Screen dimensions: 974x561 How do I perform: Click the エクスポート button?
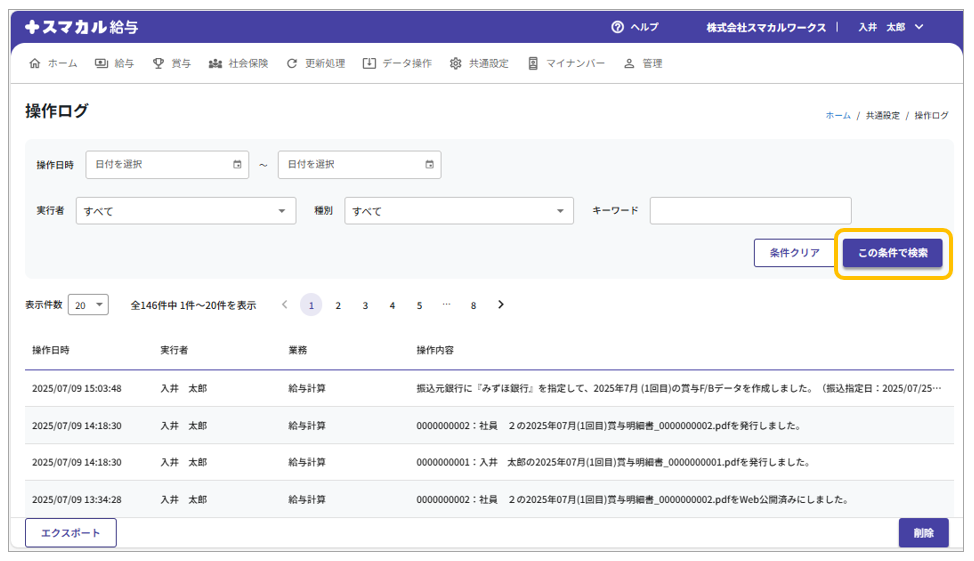[x=70, y=533]
